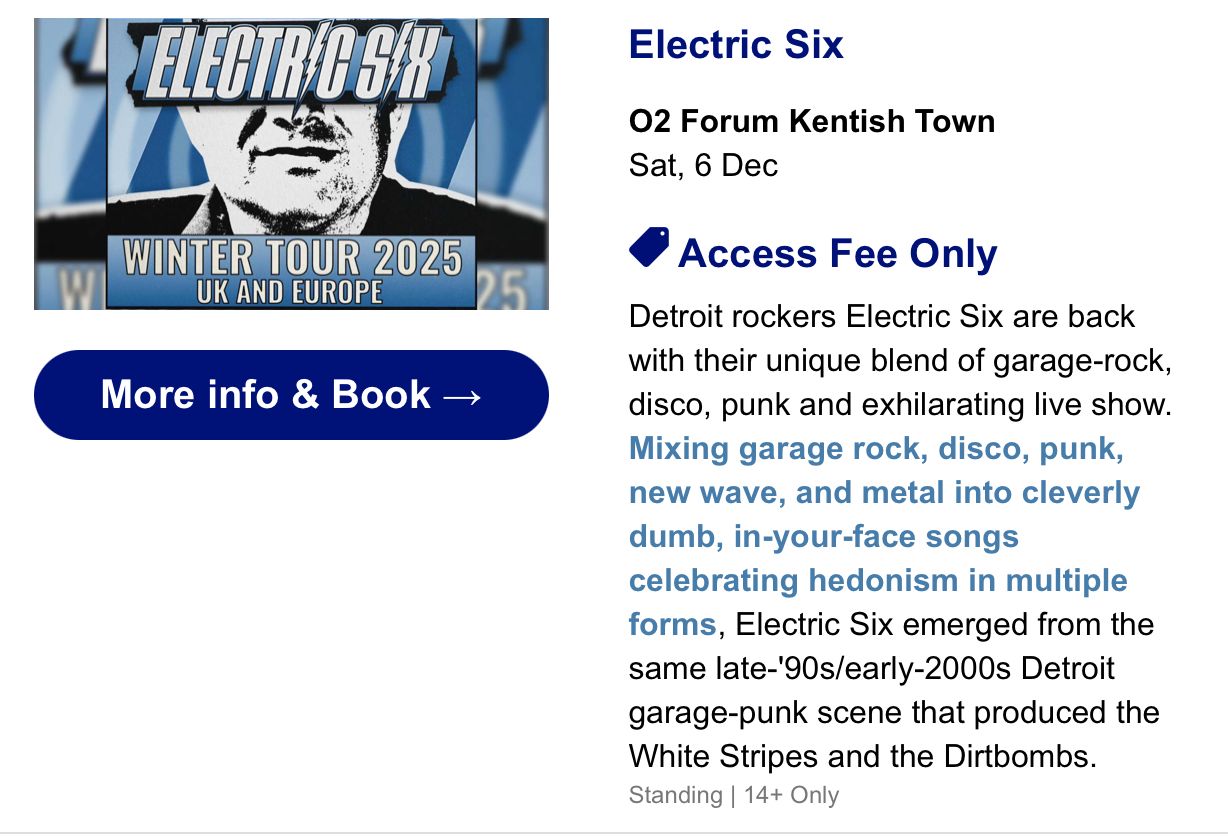Viewport: 1228px width, 836px height.
Task: Click the exhilarating live show line
Action: [x=899, y=405]
